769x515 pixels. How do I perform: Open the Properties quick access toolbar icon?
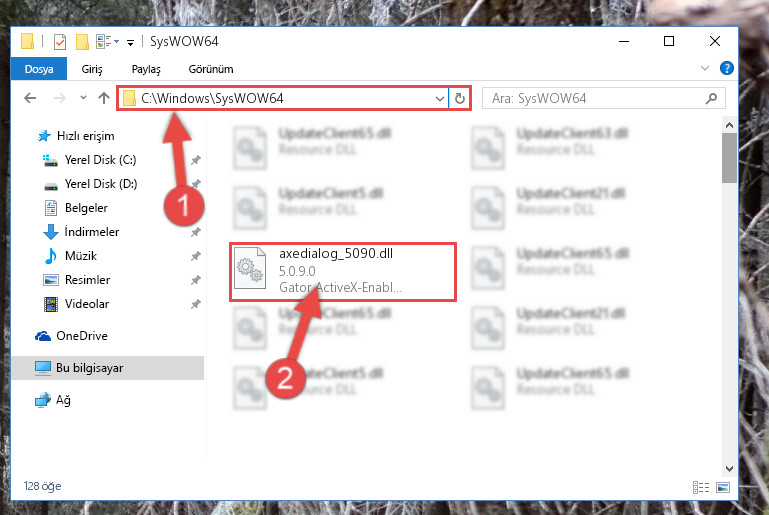[x=60, y=42]
